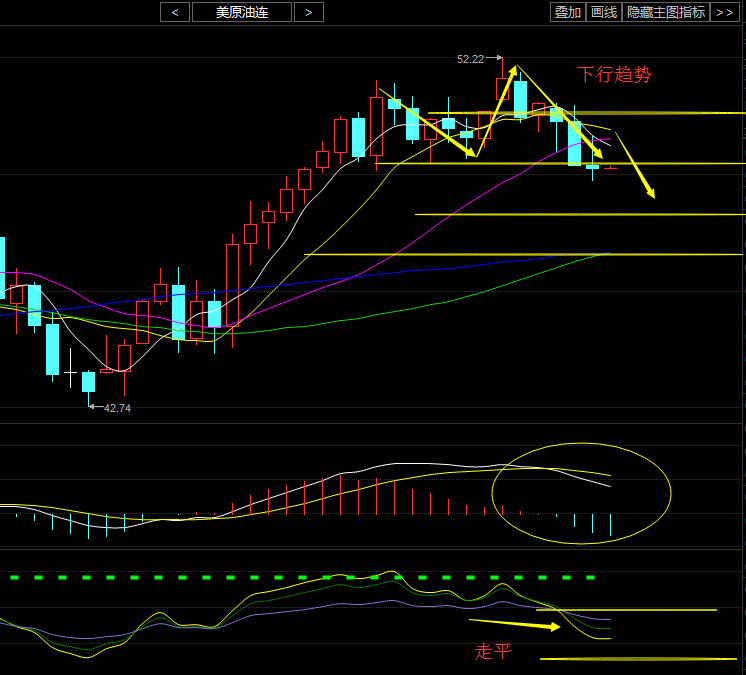
Task: Open the 画线 drawing tool
Action: coord(603,12)
